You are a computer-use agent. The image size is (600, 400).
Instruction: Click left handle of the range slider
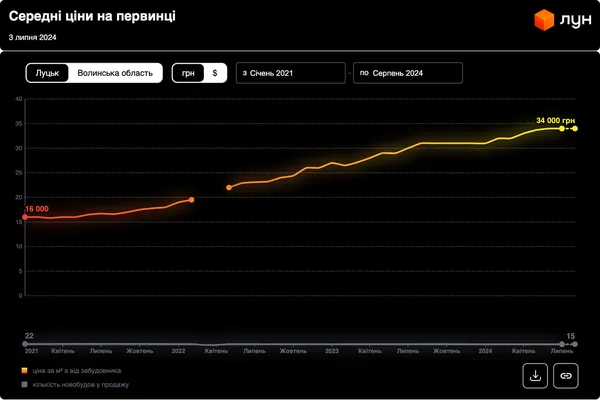(x=25, y=344)
